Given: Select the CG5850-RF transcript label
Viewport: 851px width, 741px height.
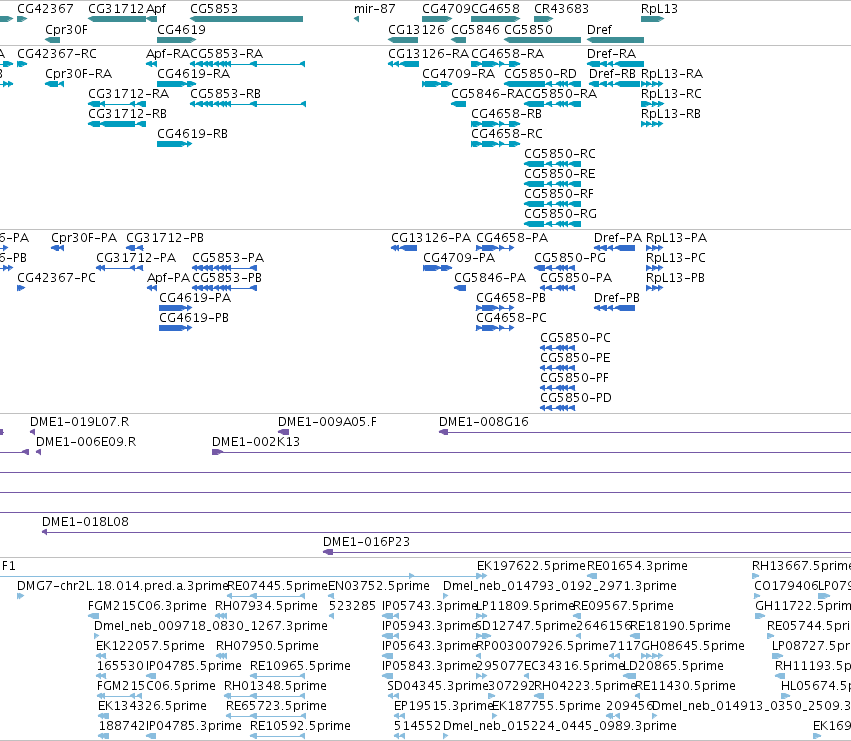Looking at the screenshot, I should coord(559,194).
